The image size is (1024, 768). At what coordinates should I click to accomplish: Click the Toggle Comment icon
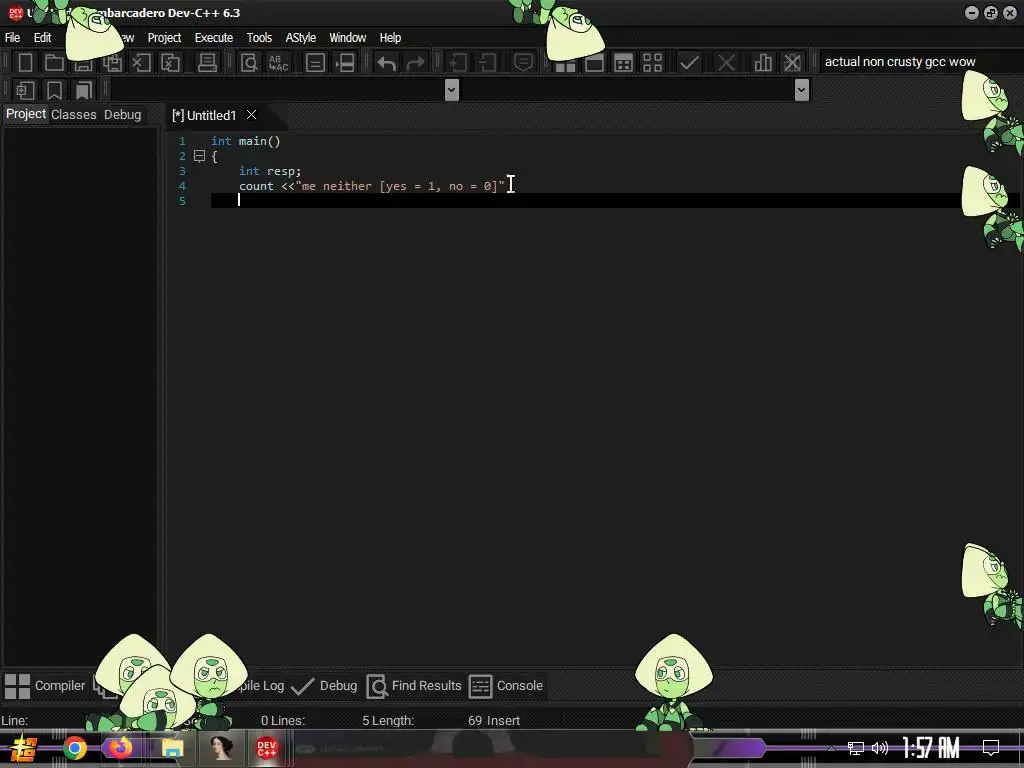(523, 63)
